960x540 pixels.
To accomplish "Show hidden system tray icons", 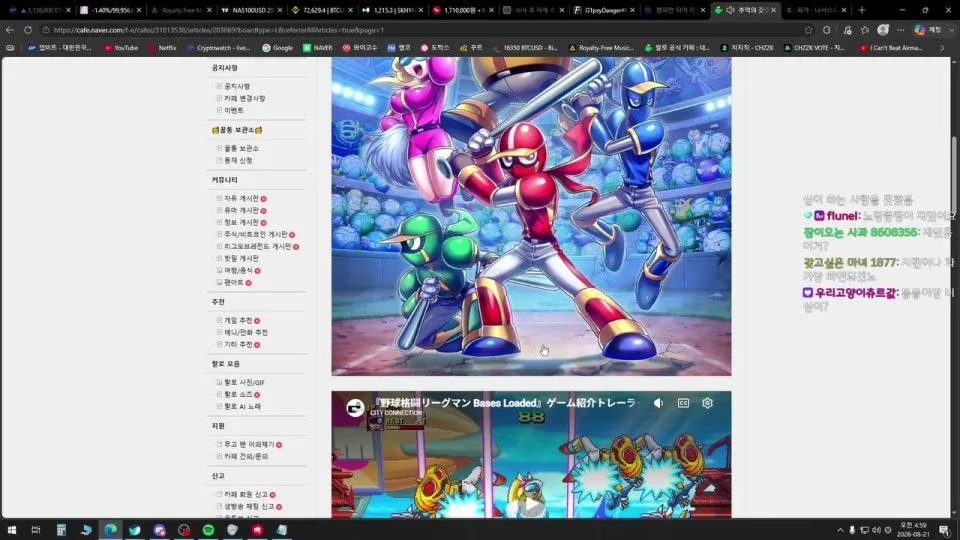I will (840, 530).
